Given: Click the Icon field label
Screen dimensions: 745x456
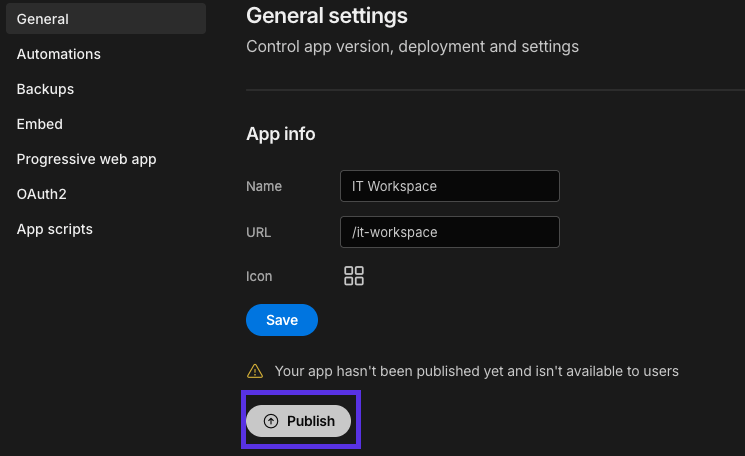Looking at the screenshot, I should (259, 276).
